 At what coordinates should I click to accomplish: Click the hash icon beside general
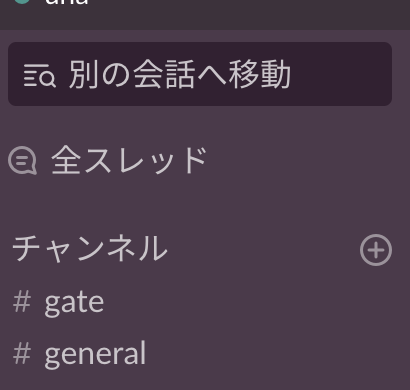click(x=22, y=353)
